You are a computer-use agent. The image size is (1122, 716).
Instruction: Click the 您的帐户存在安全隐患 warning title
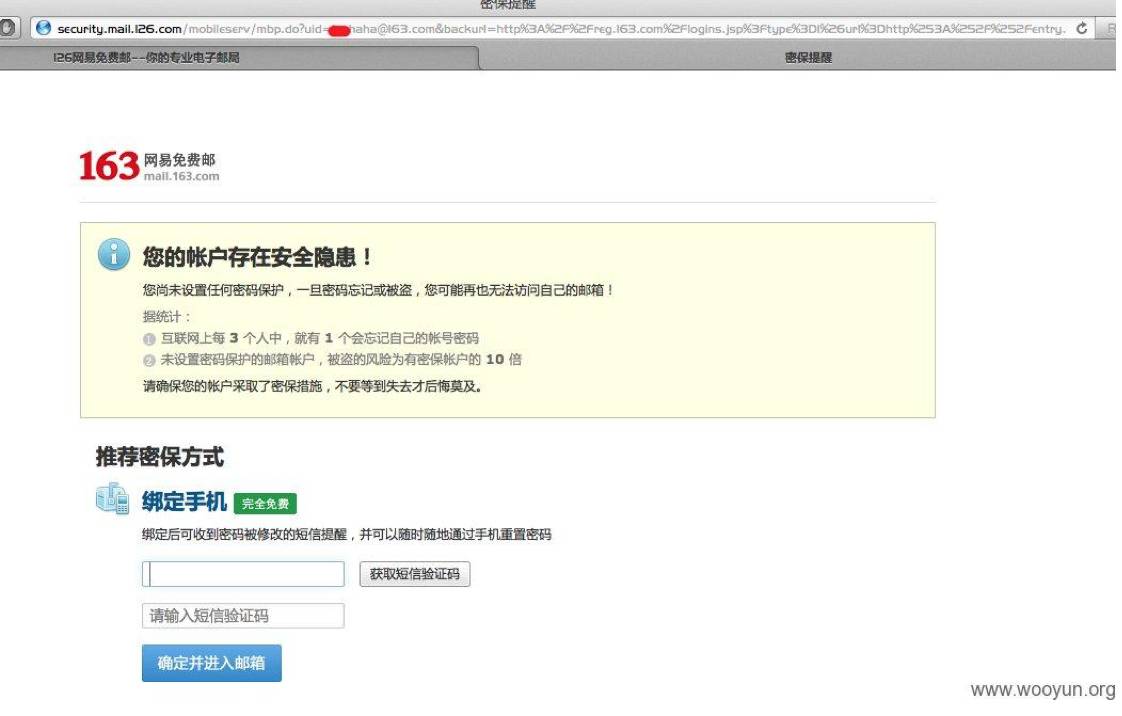click(x=257, y=257)
